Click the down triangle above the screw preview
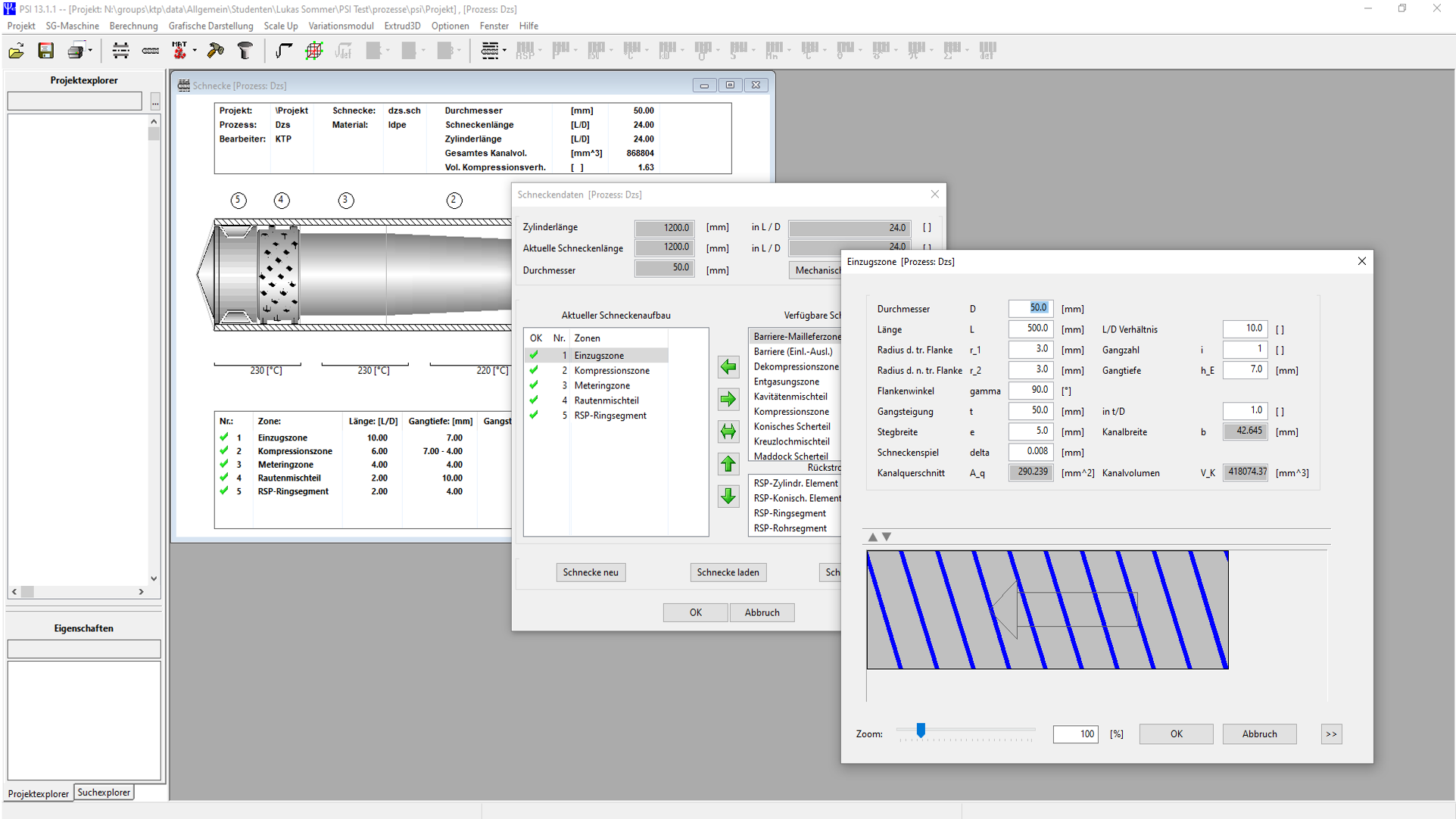1456x819 pixels. point(887,537)
